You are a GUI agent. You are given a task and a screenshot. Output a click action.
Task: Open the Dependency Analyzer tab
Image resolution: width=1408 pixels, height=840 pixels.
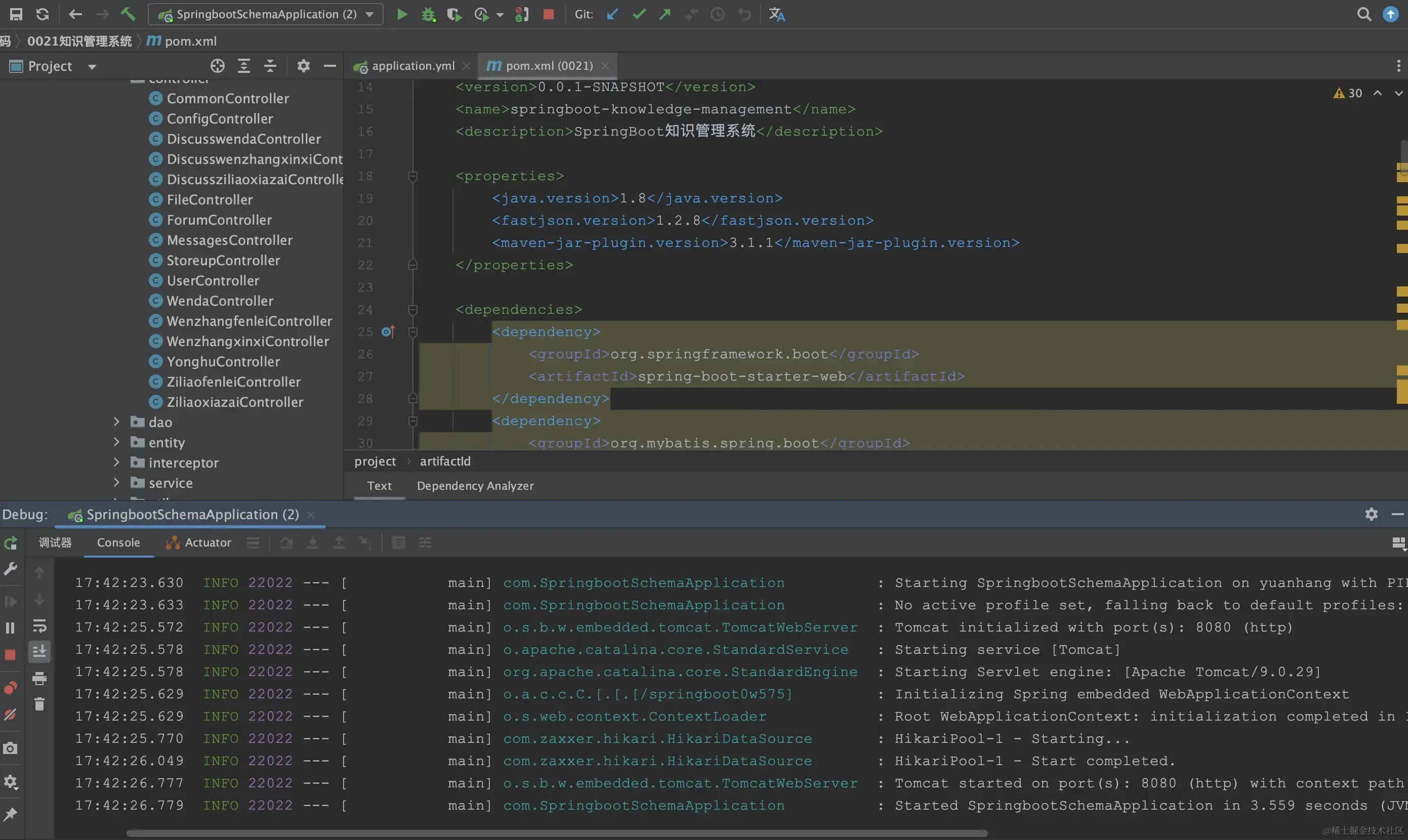tap(475, 486)
